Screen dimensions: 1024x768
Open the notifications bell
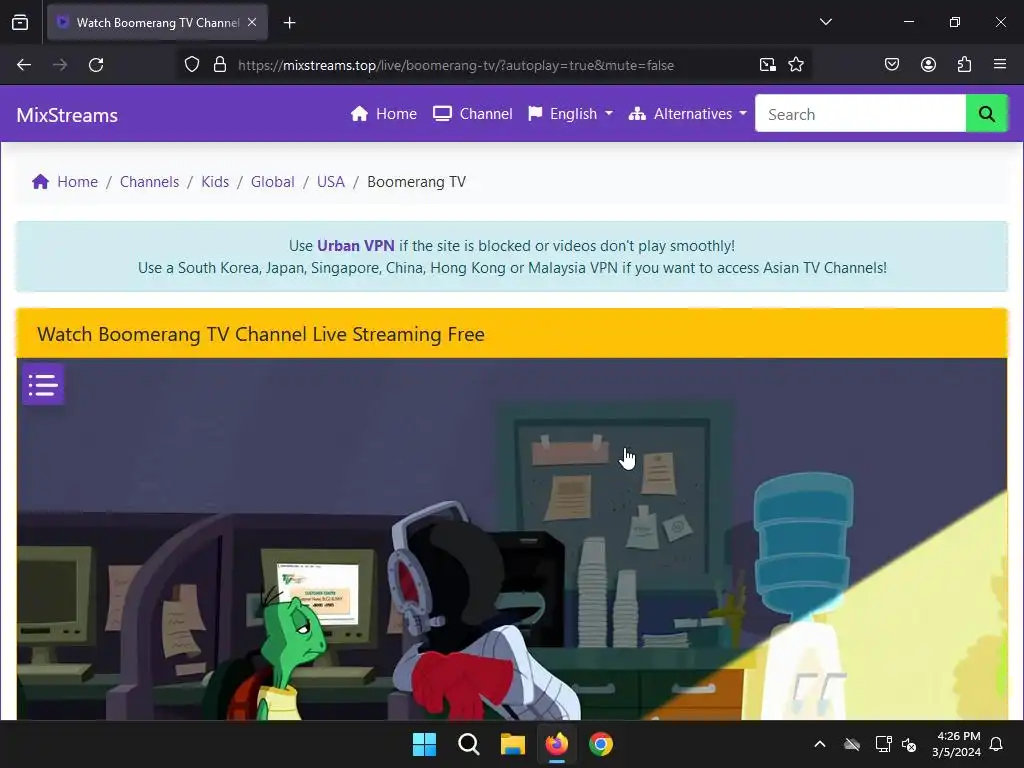point(996,744)
